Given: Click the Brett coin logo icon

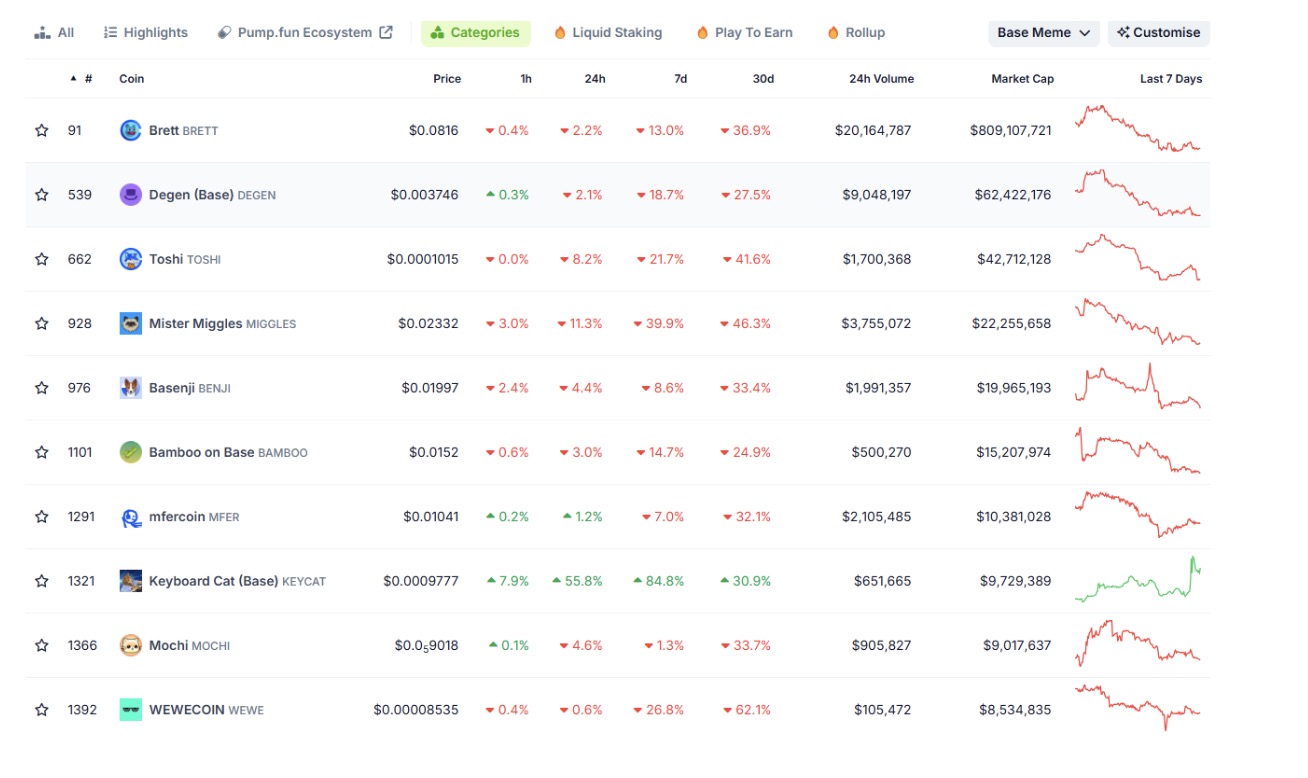Looking at the screenshot, I should coord(130,130).
